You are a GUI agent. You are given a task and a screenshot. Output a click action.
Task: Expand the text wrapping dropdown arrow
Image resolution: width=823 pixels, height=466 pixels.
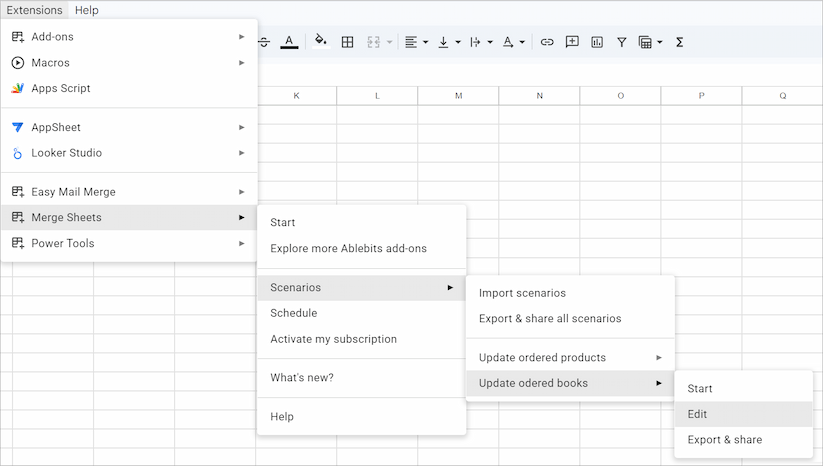point(490,42)
